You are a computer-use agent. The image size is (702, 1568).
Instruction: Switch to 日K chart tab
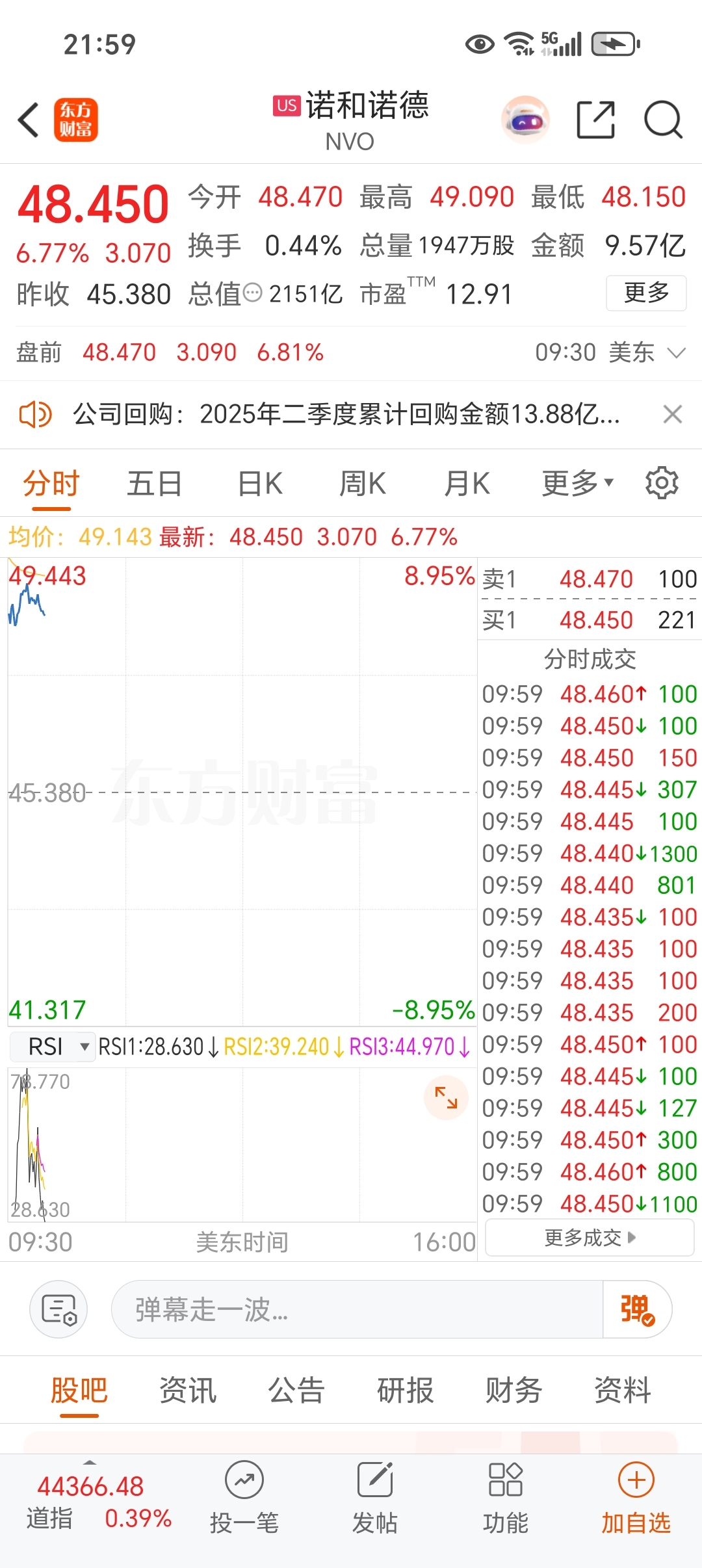(260, 484)
